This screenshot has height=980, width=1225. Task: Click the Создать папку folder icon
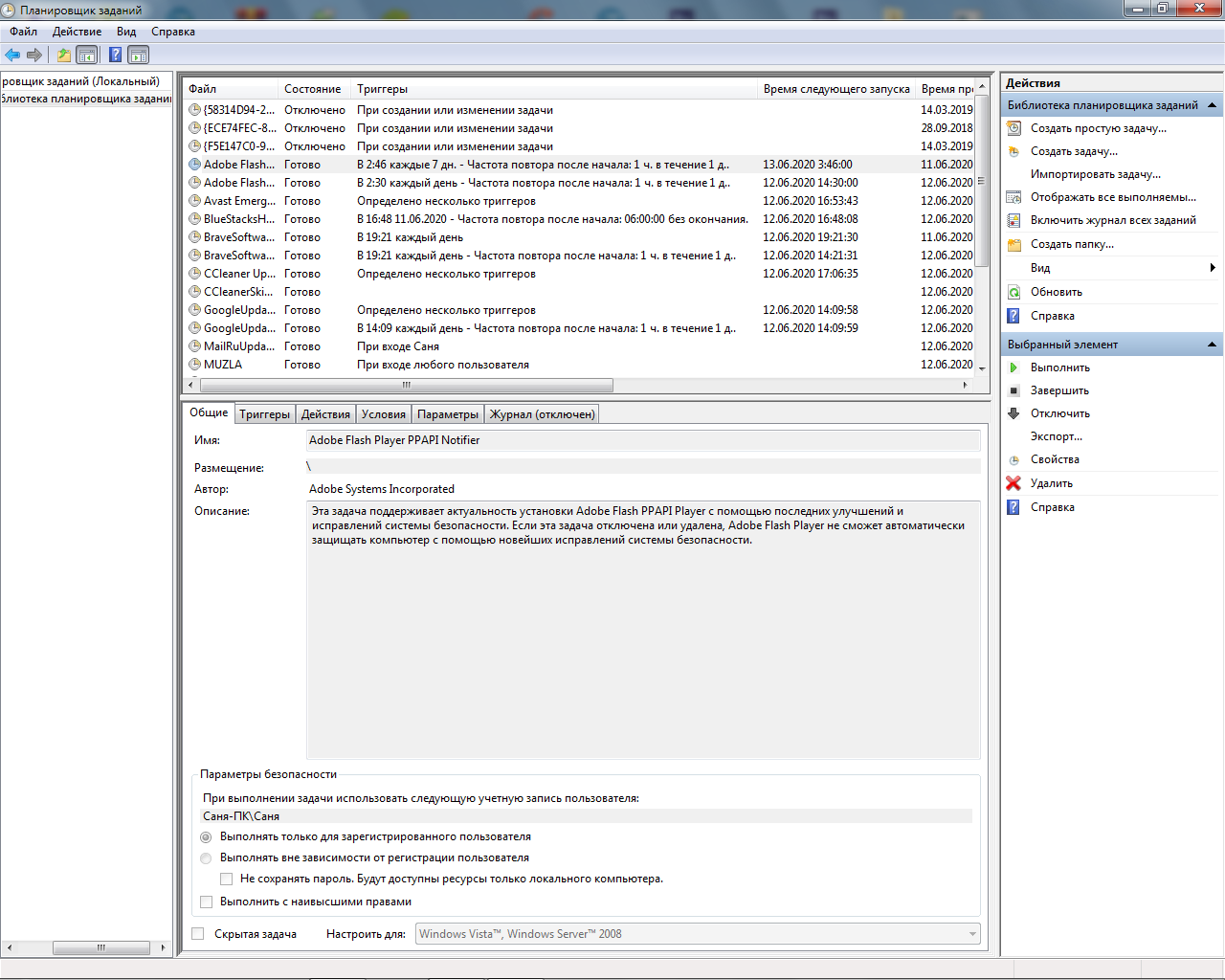coord(1014,244)
